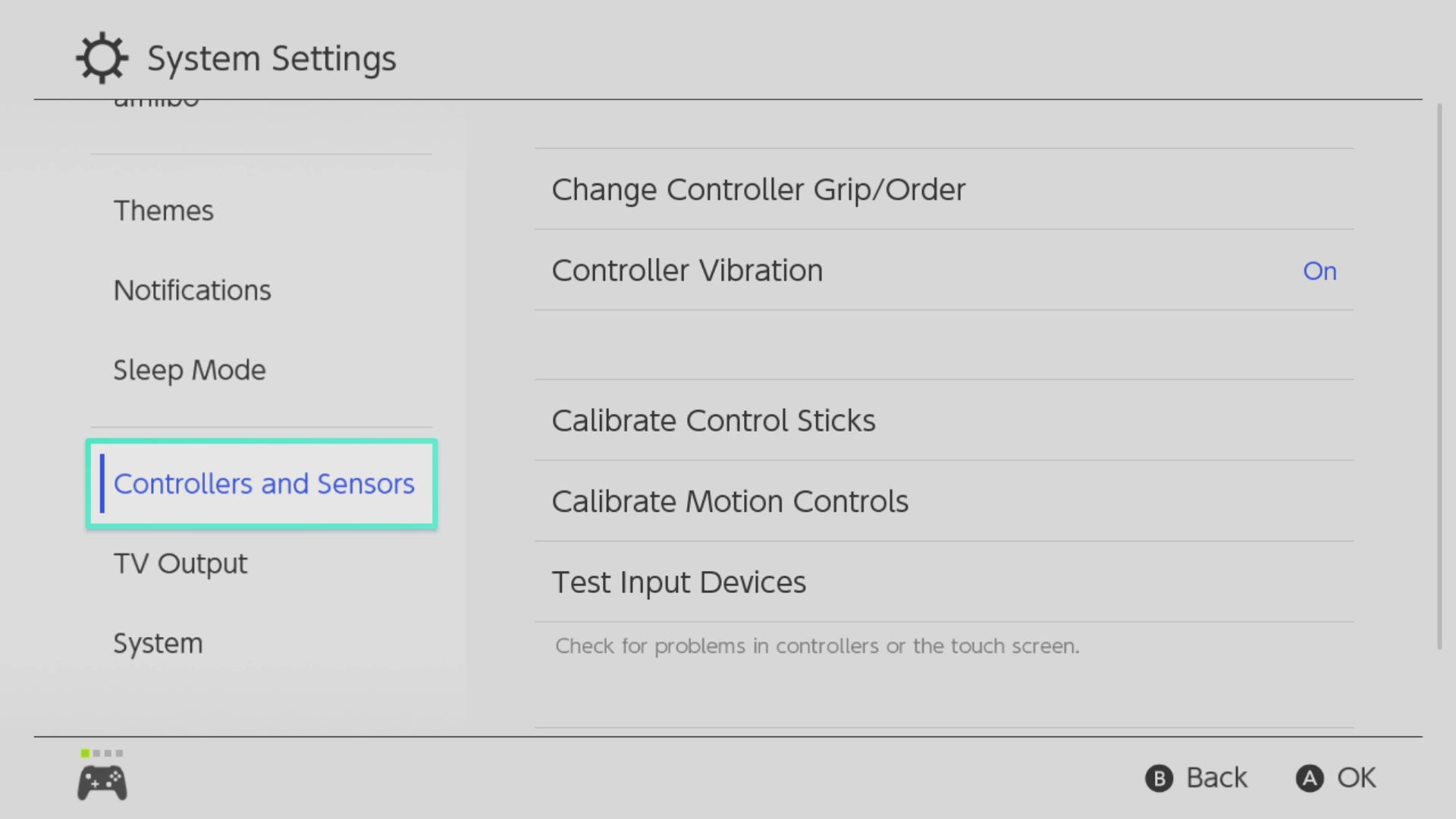
Task: Open the TV Output category
Action: tap(180, 563)
